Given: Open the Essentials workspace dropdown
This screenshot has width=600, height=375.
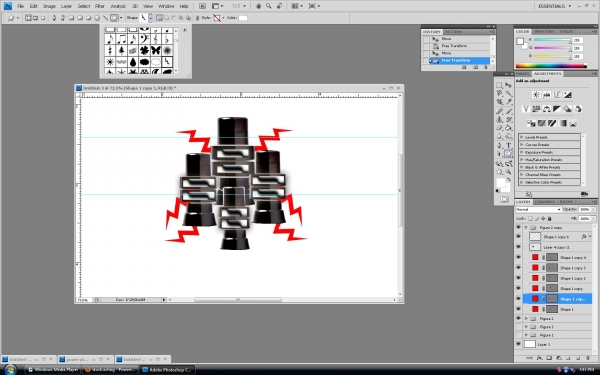Looking at the screenshot, I should [x=554, y=6].
